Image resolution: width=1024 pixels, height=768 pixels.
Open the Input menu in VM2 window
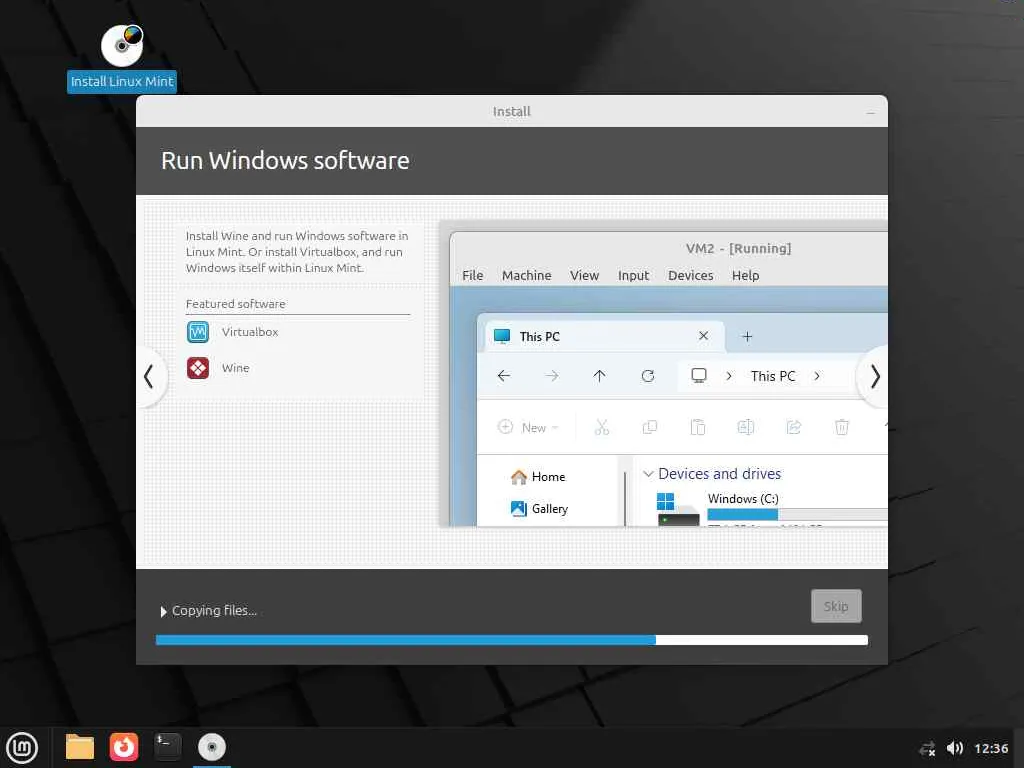click(x=633, y=276)
